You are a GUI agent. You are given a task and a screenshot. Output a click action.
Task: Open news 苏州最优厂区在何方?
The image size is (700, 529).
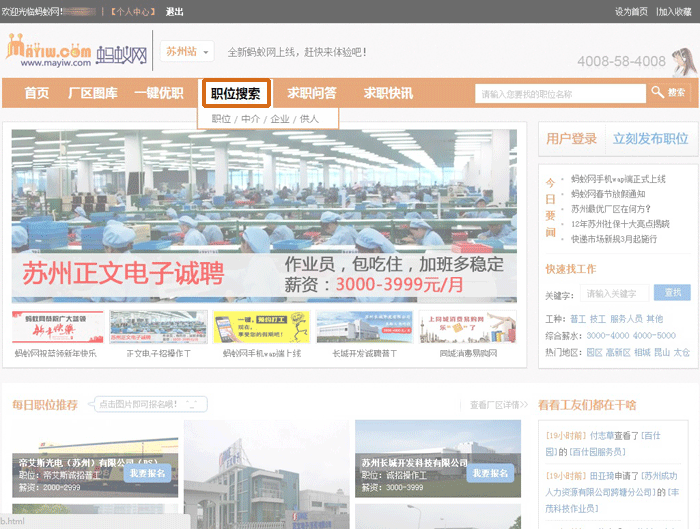click(x=611, y=209)
